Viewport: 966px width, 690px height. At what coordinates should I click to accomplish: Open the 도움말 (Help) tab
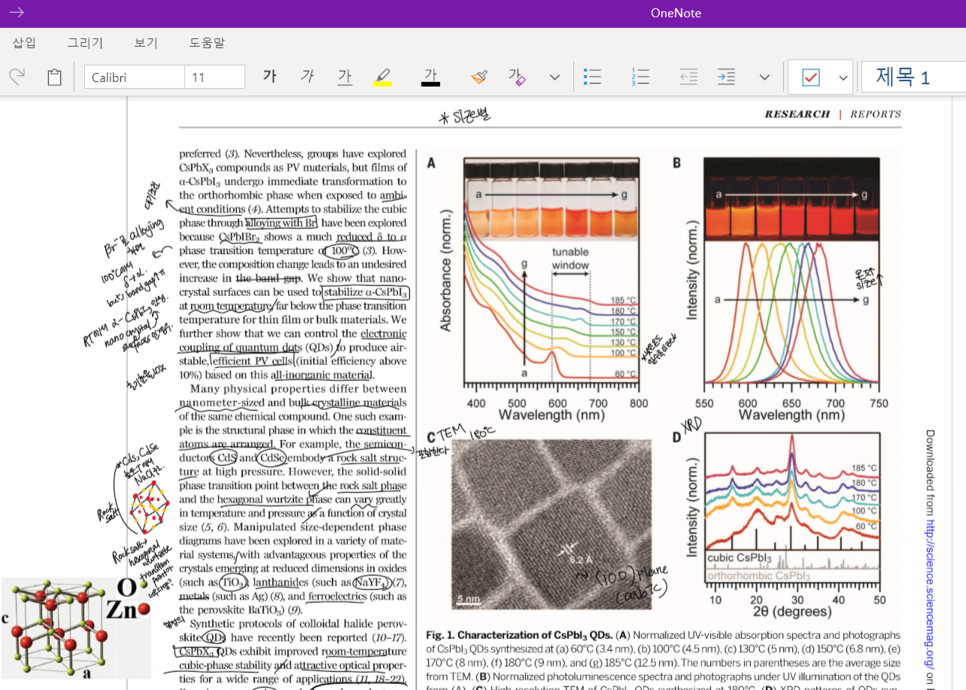[x=207, y=43]
